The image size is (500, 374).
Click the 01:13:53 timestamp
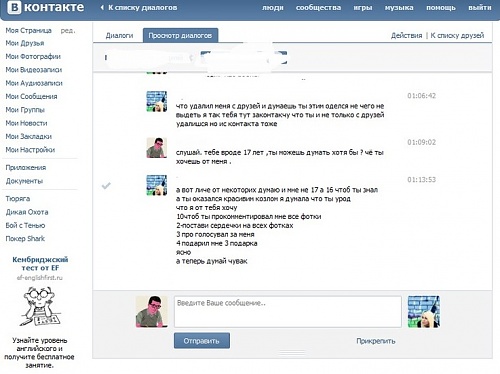point(421,180)
